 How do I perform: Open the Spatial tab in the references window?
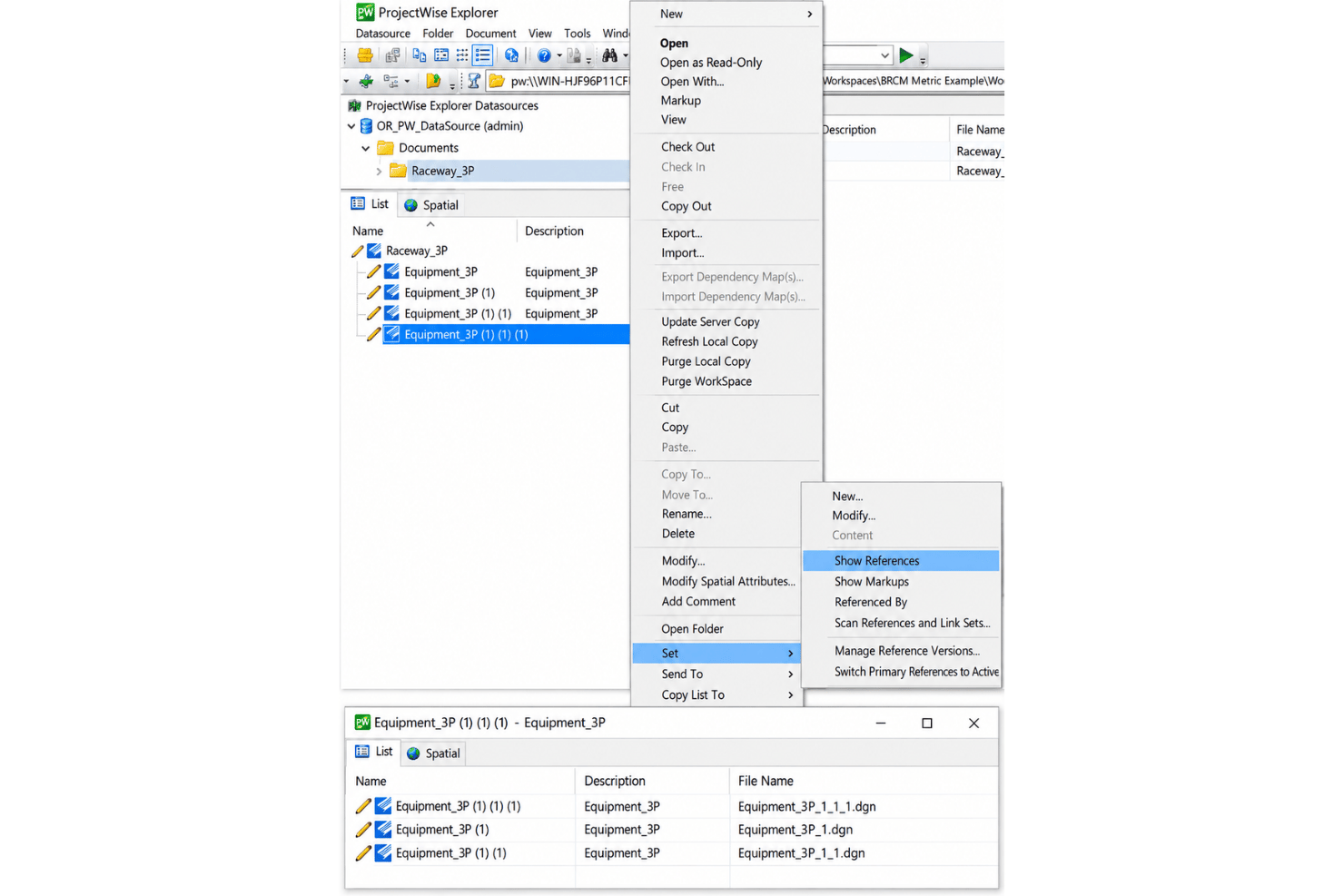433,753
